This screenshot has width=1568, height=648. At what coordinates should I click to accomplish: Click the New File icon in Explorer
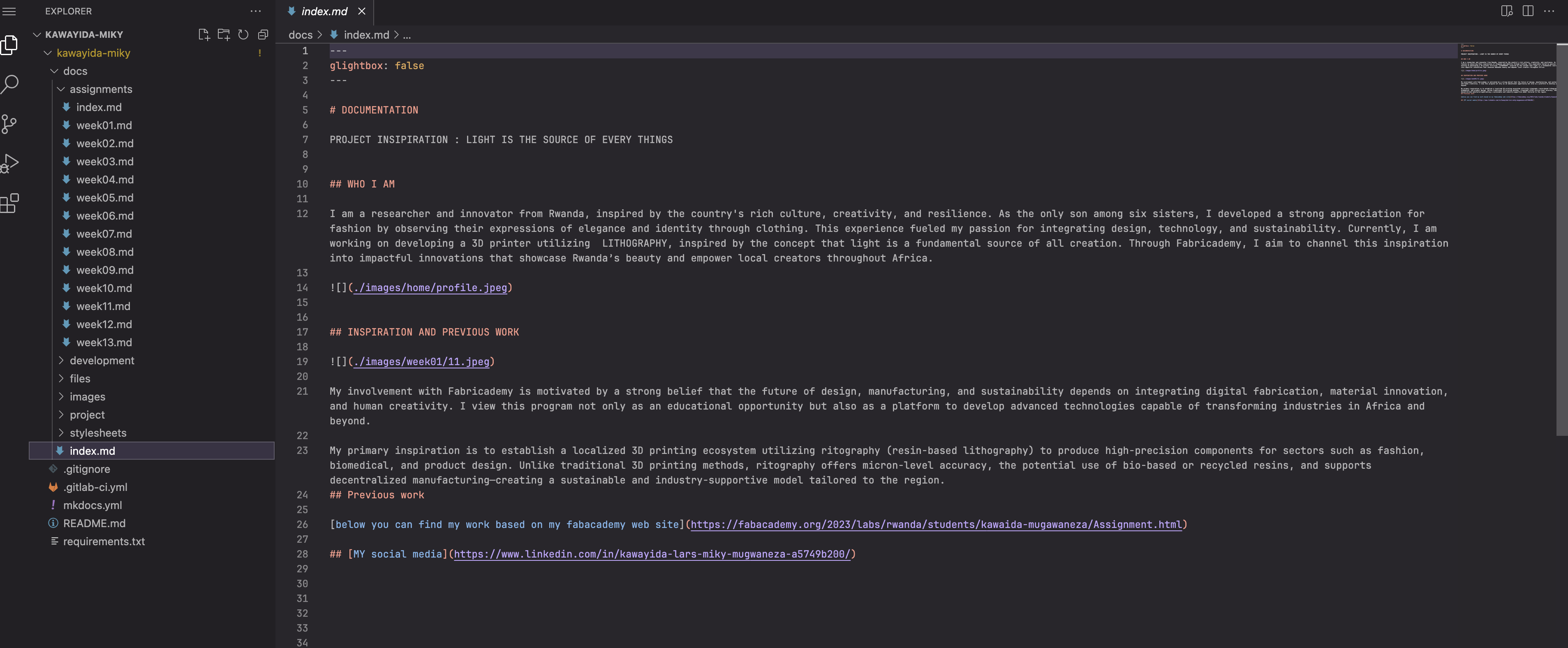[204, 35]
